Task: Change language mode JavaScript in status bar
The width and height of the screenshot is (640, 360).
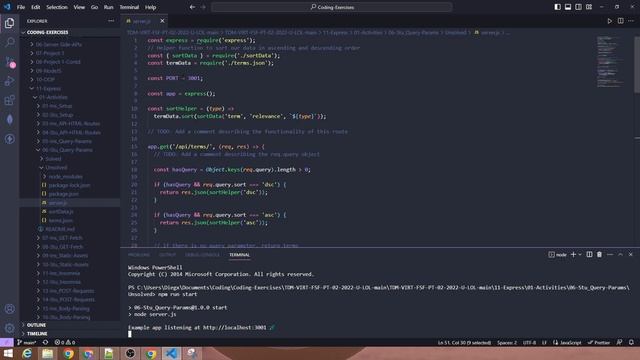Action: pyautogui.click(x=567, y=342)
